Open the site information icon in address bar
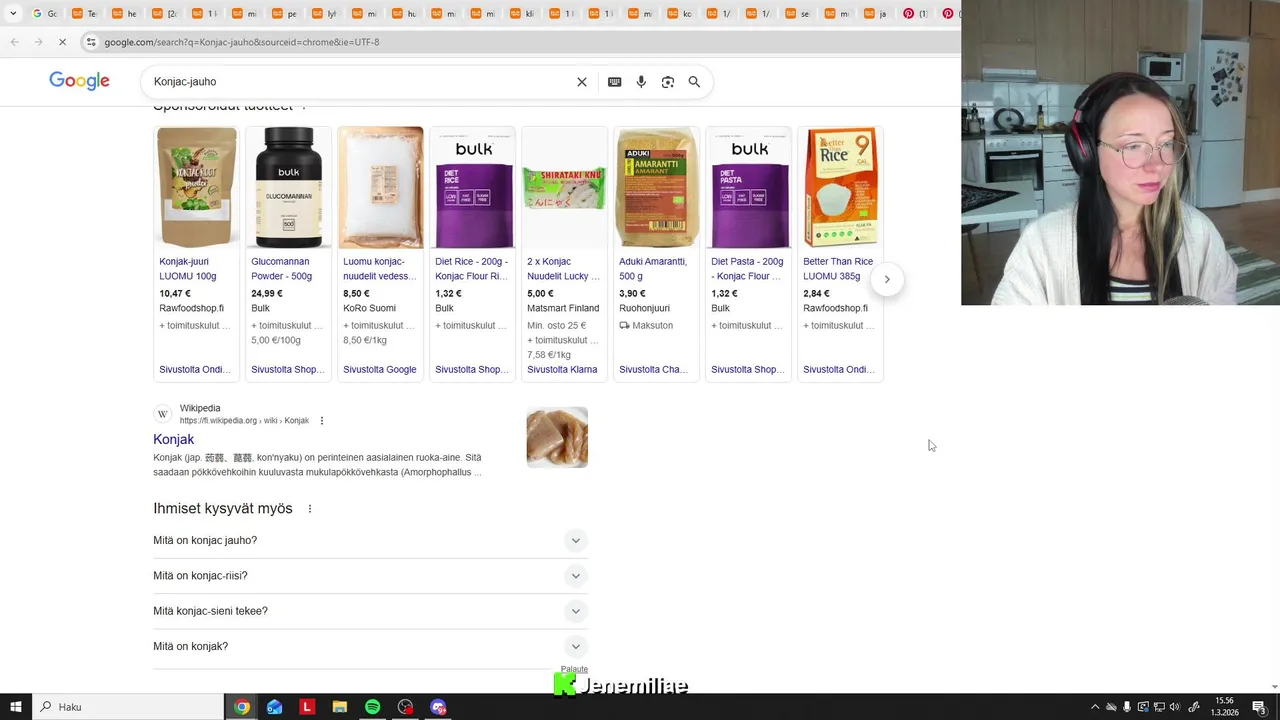 [x=91, y=42]
